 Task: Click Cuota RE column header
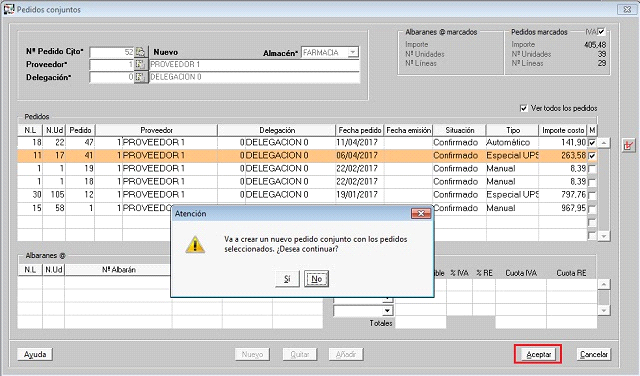(571, 273)
